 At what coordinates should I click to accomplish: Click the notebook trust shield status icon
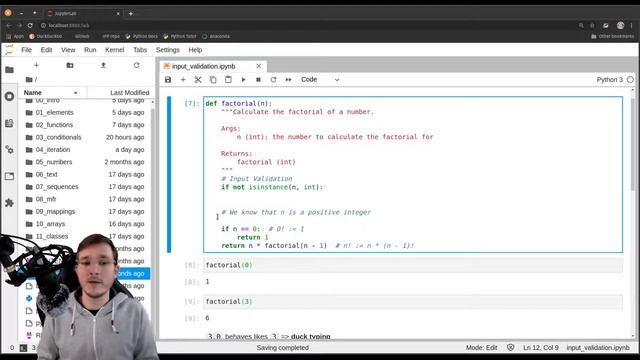510,348
